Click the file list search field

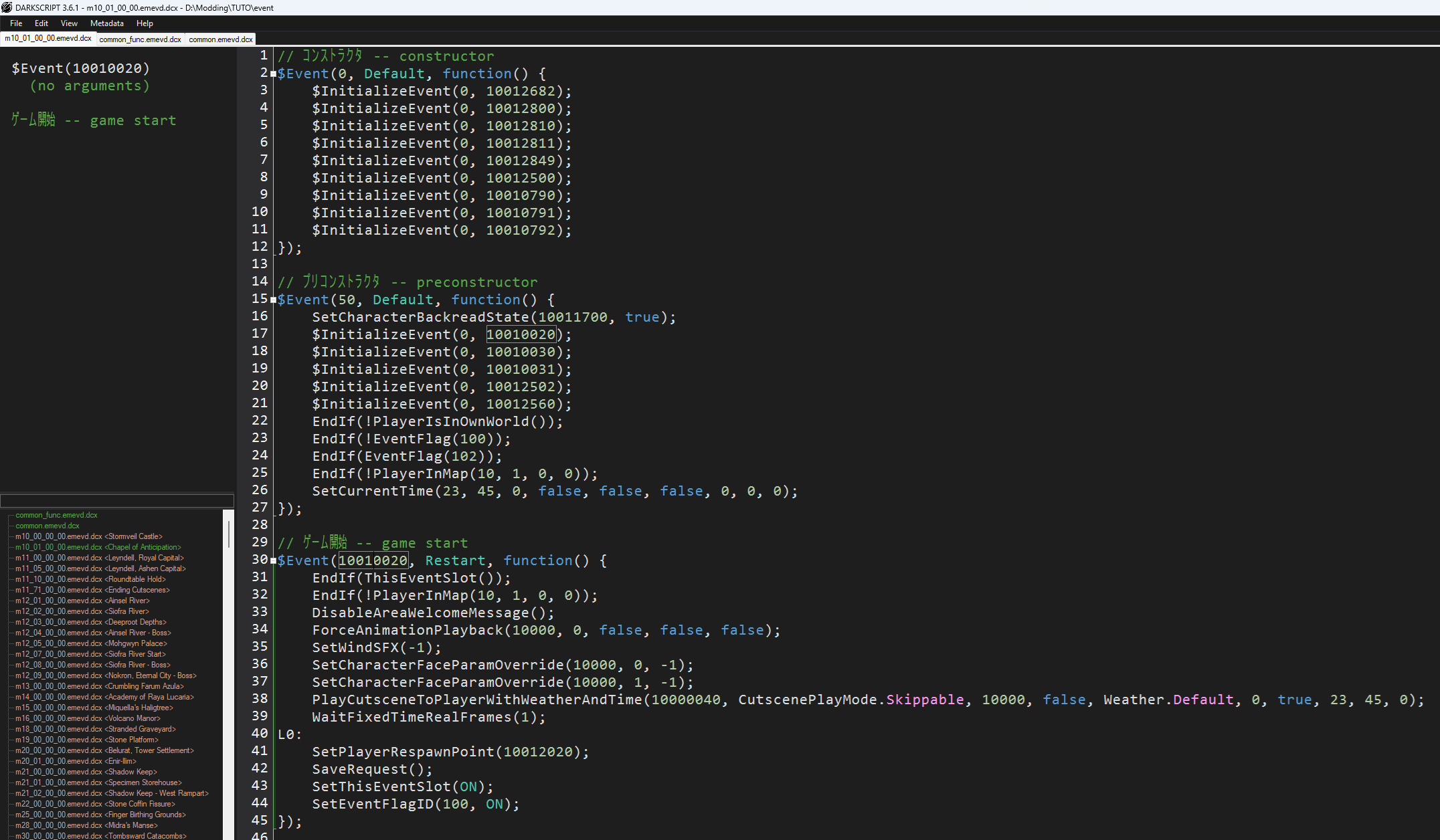pos(117,500)
